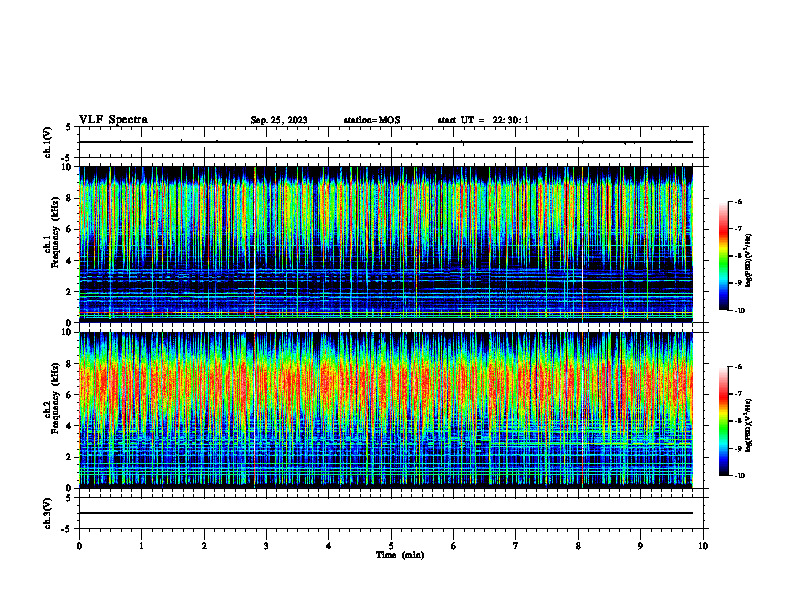Click the "-7" label on ch.2 color scale
The image size is (792, 612).
coord(737,394)
